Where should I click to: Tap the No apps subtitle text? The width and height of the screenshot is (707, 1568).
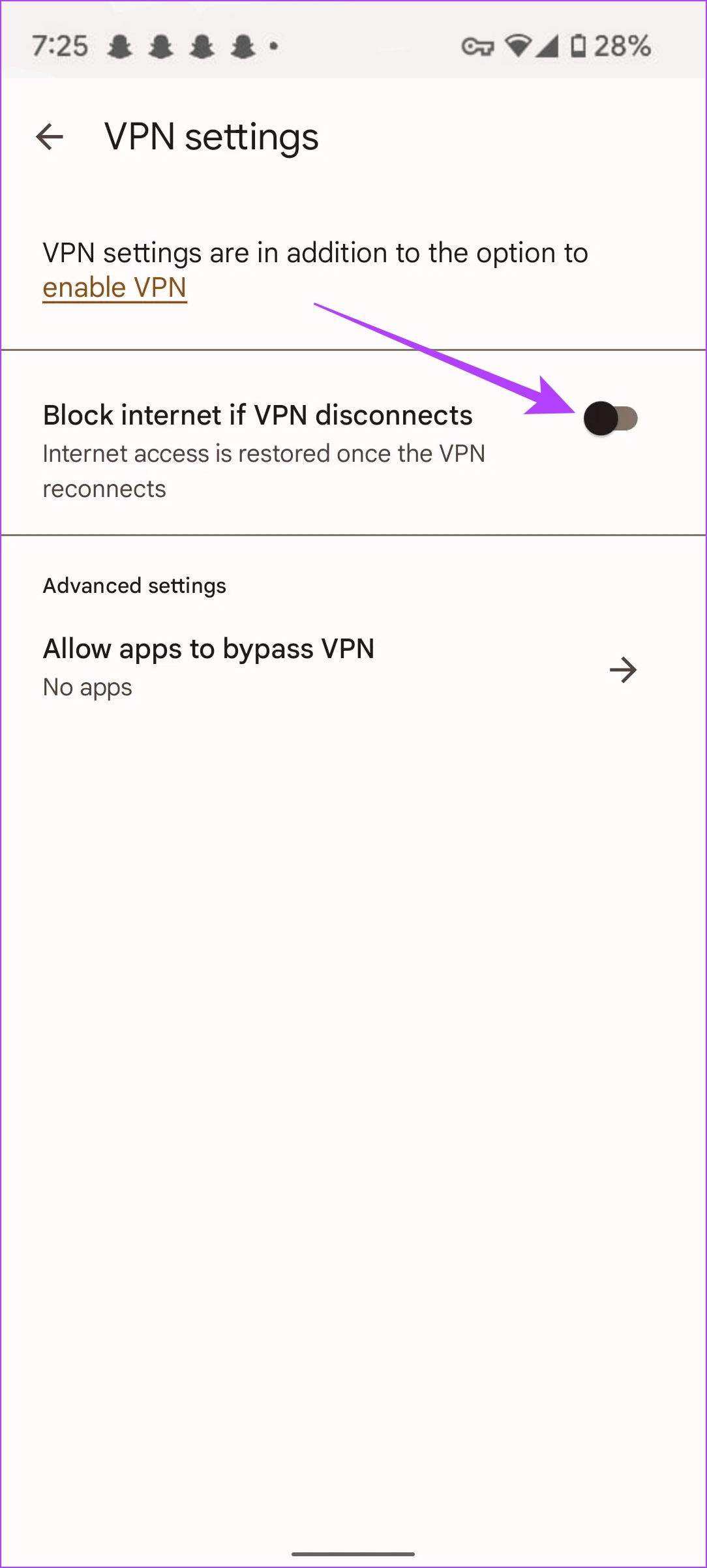point(87,687)
